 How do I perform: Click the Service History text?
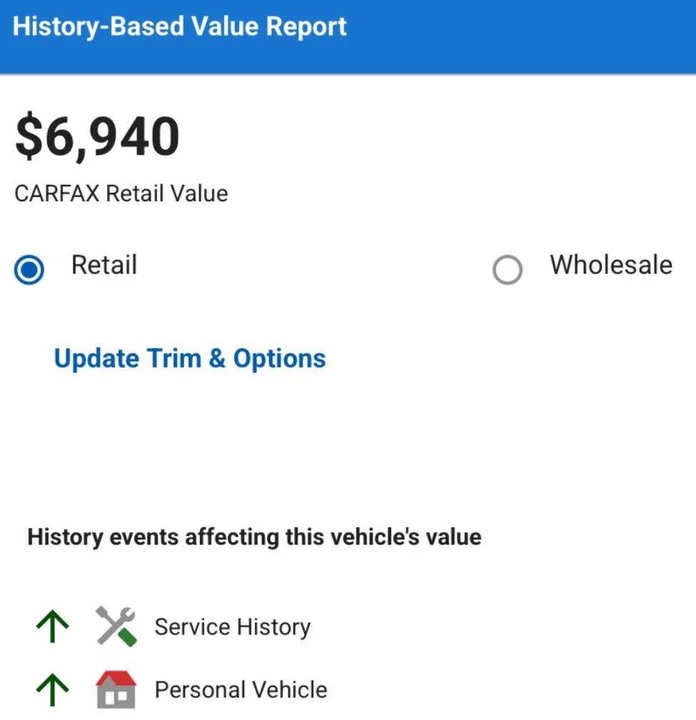click(x=233, y=627)
